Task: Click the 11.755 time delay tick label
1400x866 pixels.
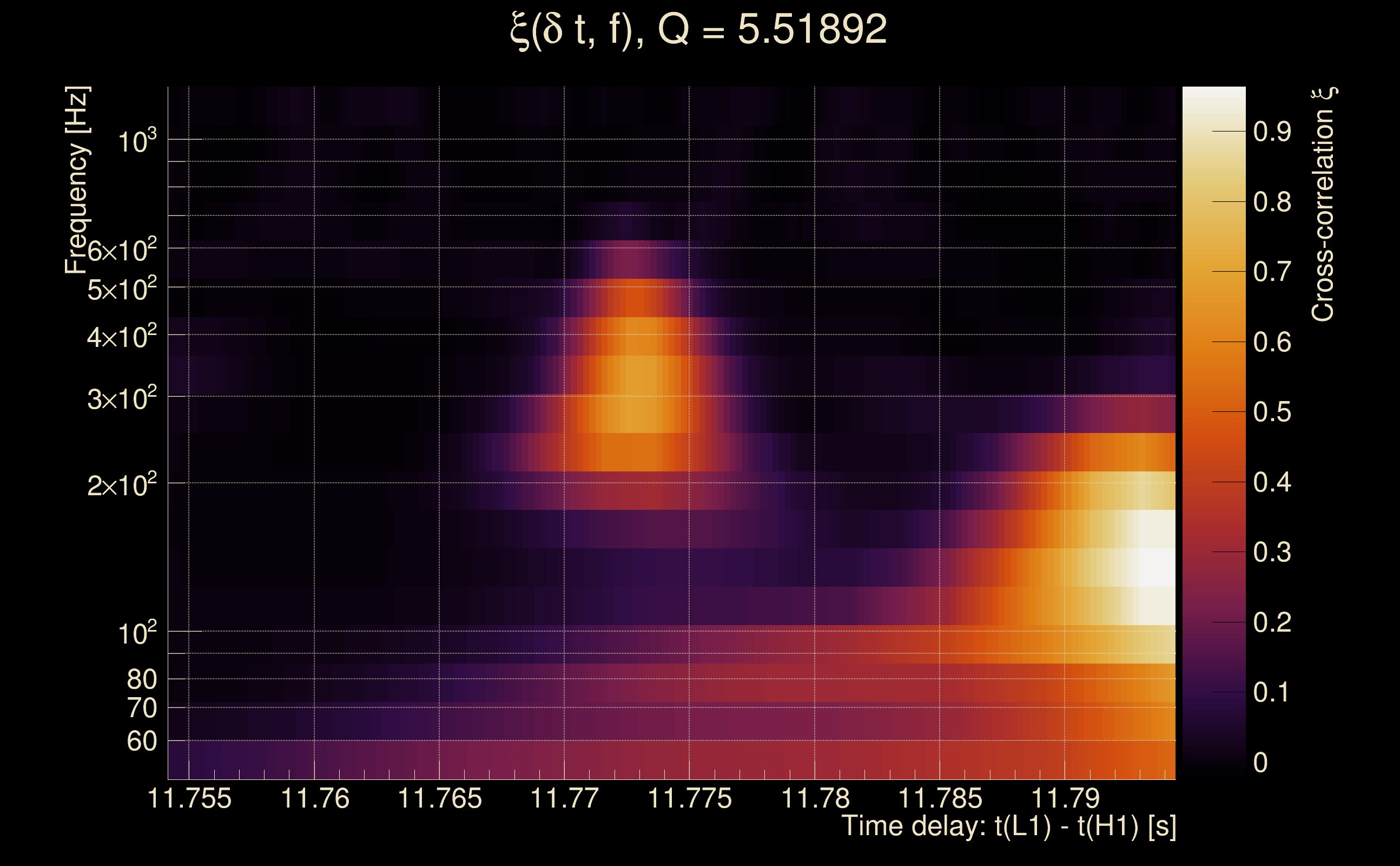Action: coord(189,799)
